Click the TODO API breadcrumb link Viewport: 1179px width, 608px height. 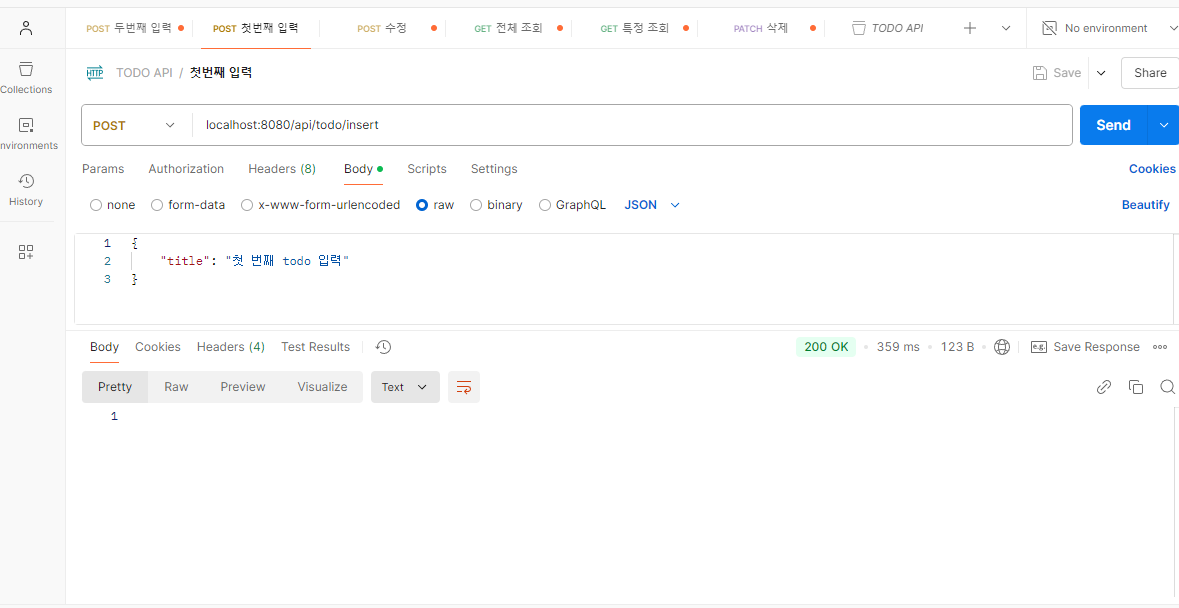144,73
